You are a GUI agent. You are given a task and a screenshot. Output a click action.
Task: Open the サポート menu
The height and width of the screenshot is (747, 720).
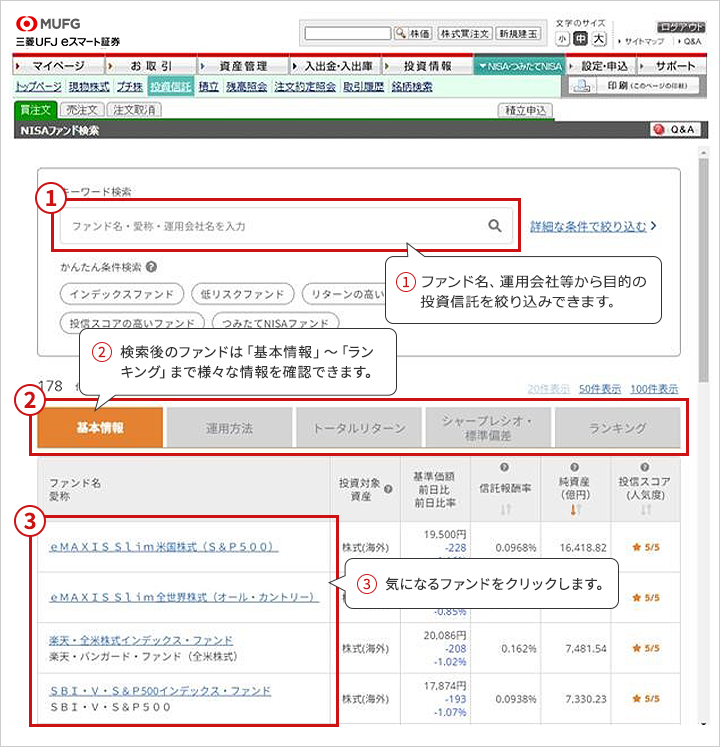pyautogui.click(x=672, y=66)
